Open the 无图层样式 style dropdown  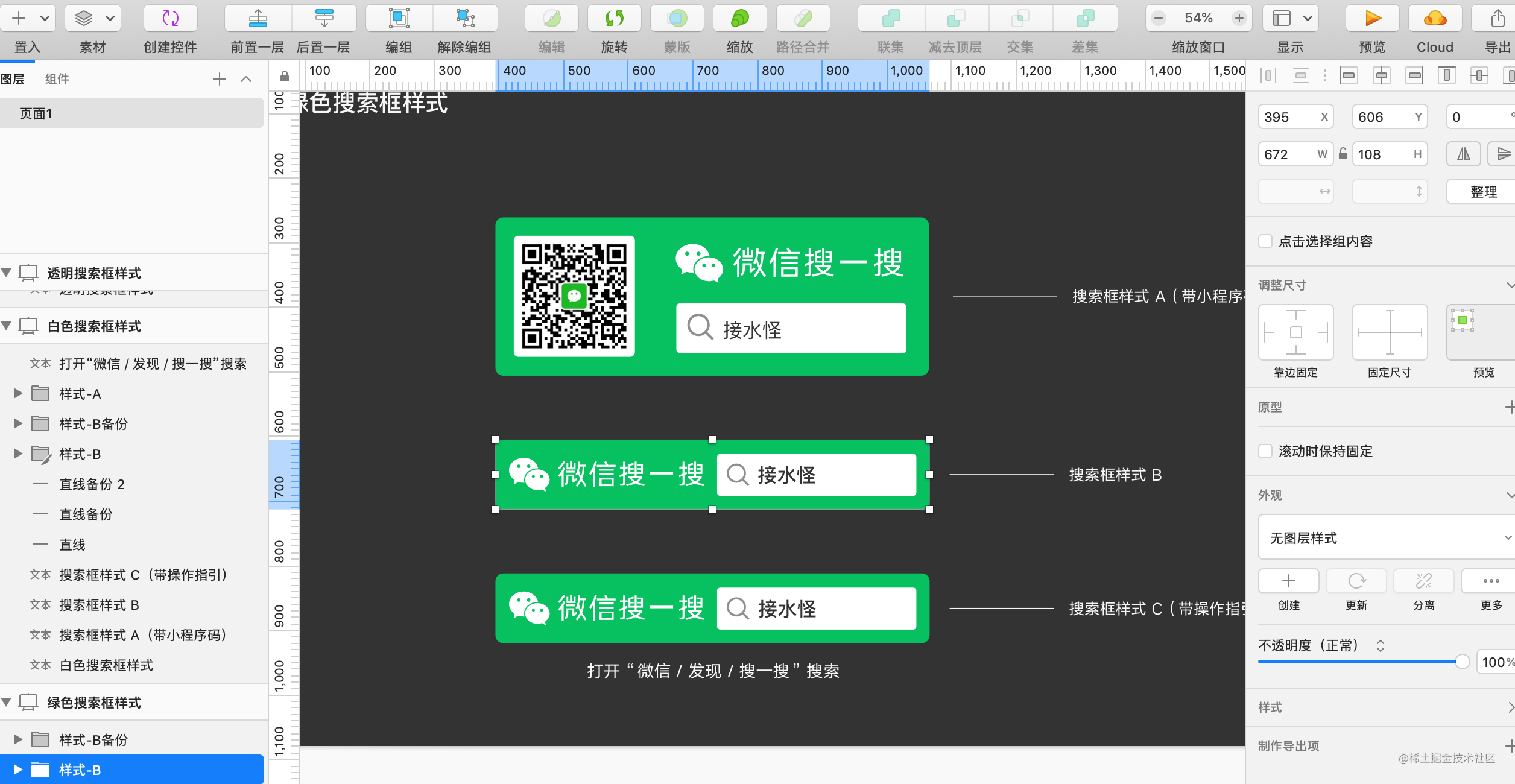click(x=1387, y=537)
